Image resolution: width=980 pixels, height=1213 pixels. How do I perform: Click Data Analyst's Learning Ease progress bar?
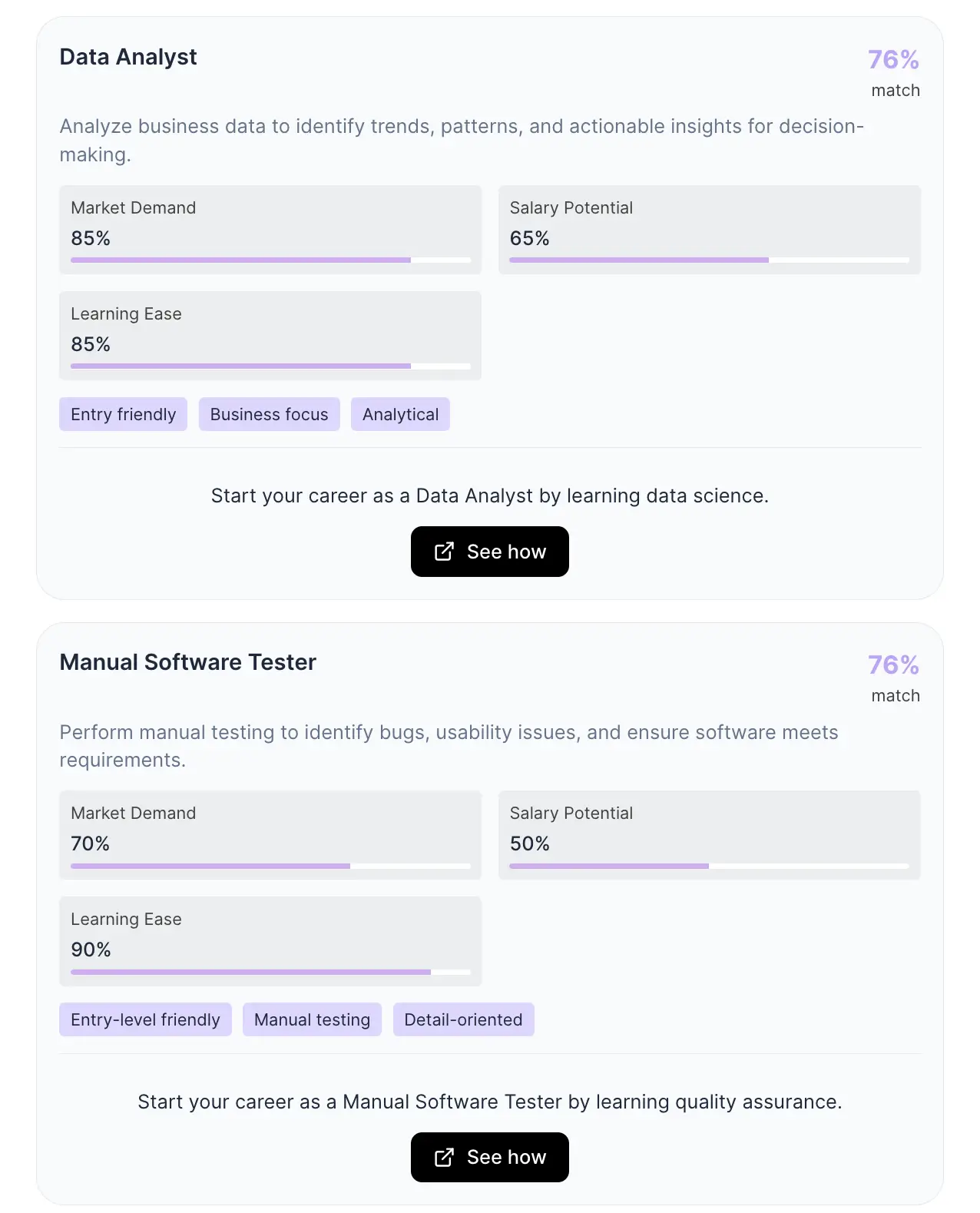pyautogui.click(x=270, y=366)
